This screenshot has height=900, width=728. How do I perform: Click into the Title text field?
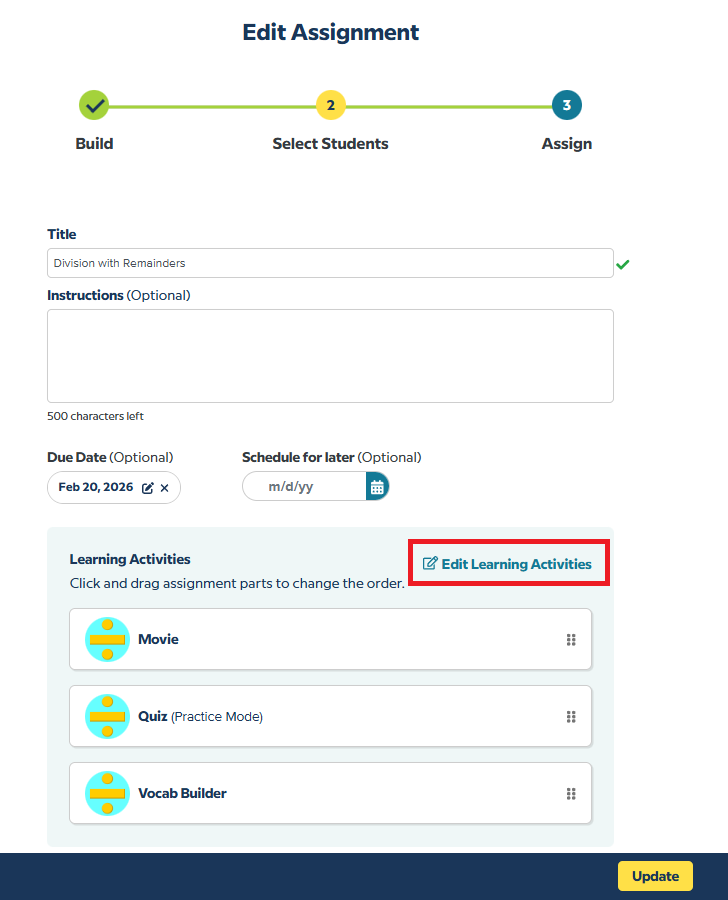click(330, 263)
